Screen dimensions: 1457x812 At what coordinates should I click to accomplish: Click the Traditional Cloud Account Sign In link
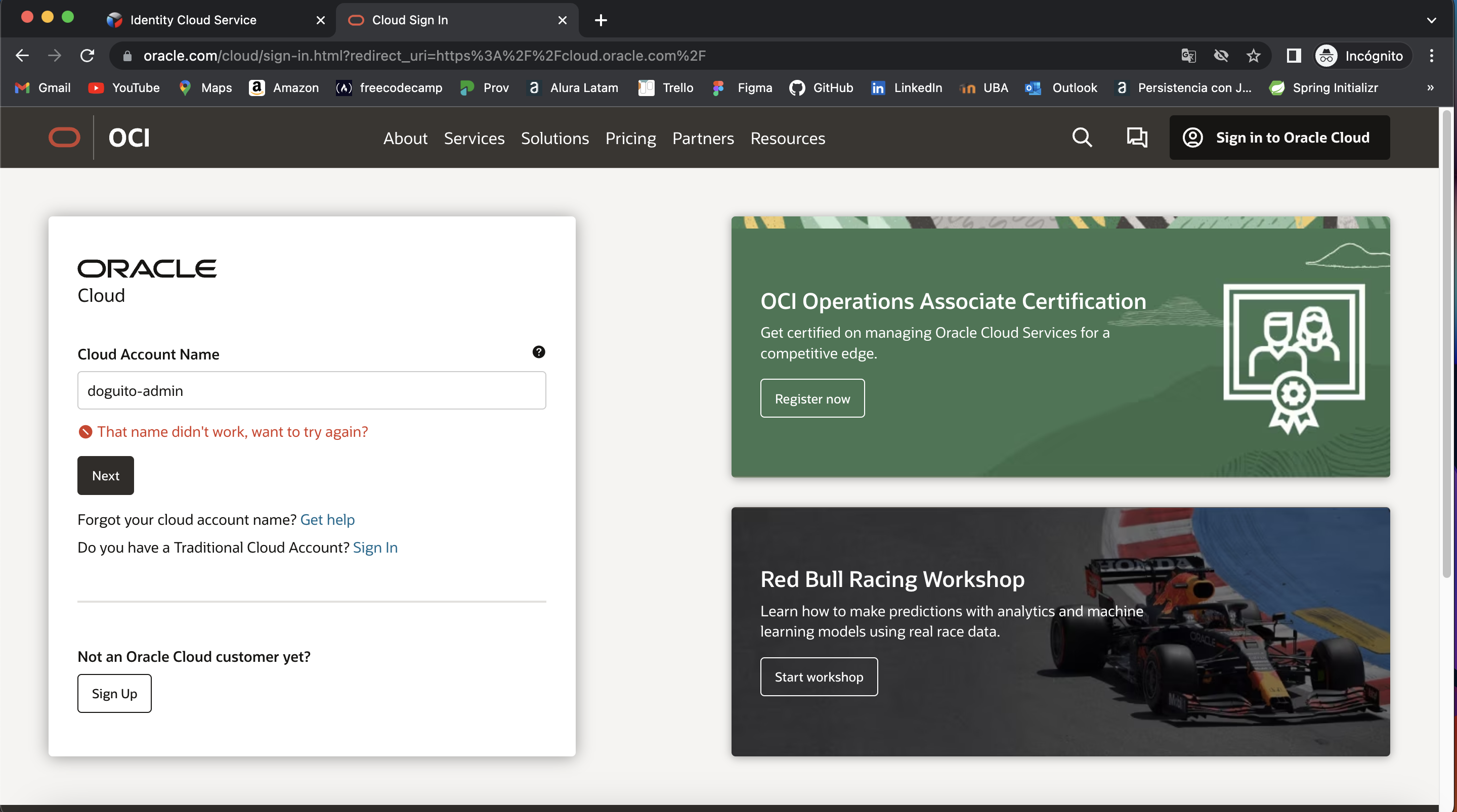tap(375, 548)
